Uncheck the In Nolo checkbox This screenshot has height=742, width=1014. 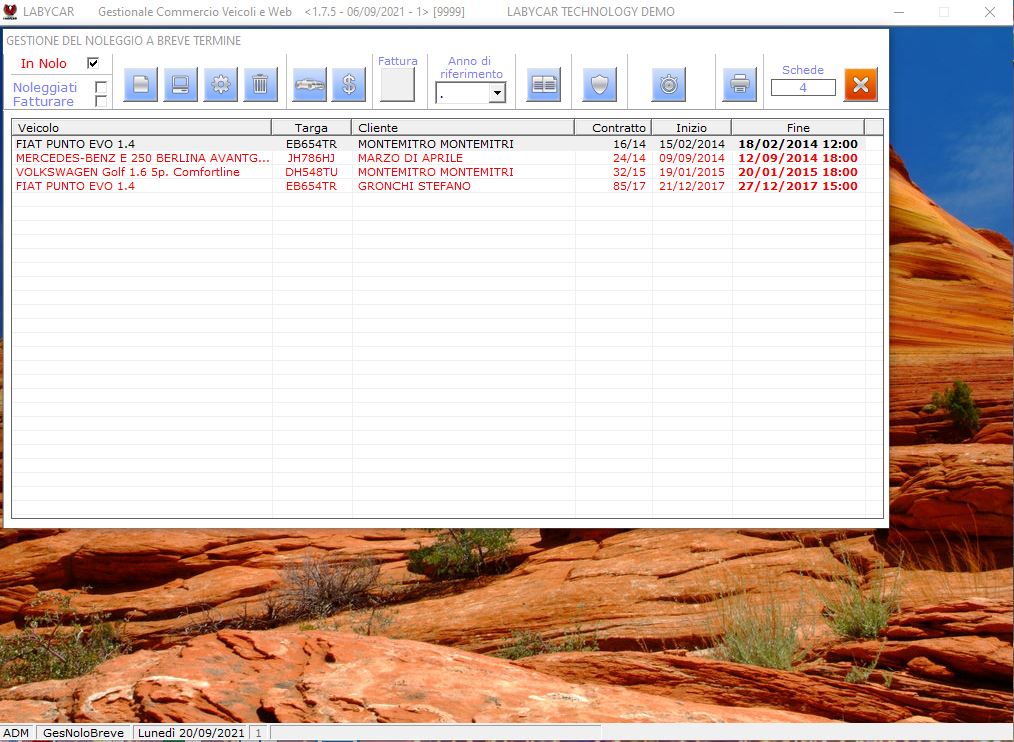pos(92,63)
